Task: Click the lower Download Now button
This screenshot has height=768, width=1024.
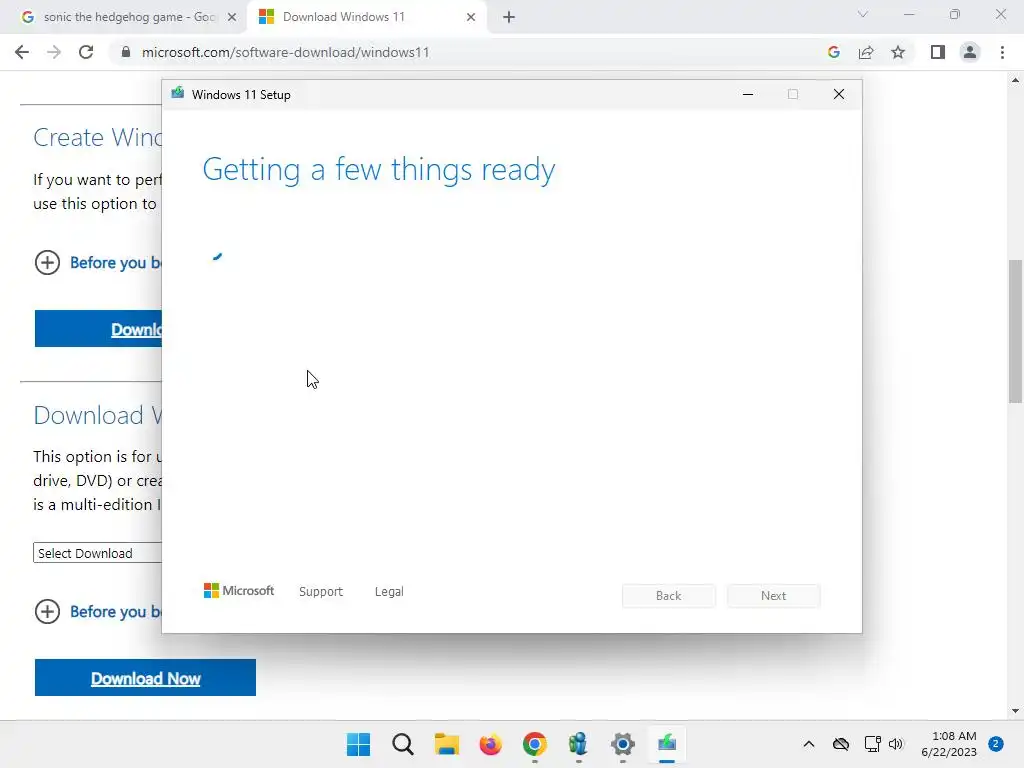Action: tap(145, 678)
